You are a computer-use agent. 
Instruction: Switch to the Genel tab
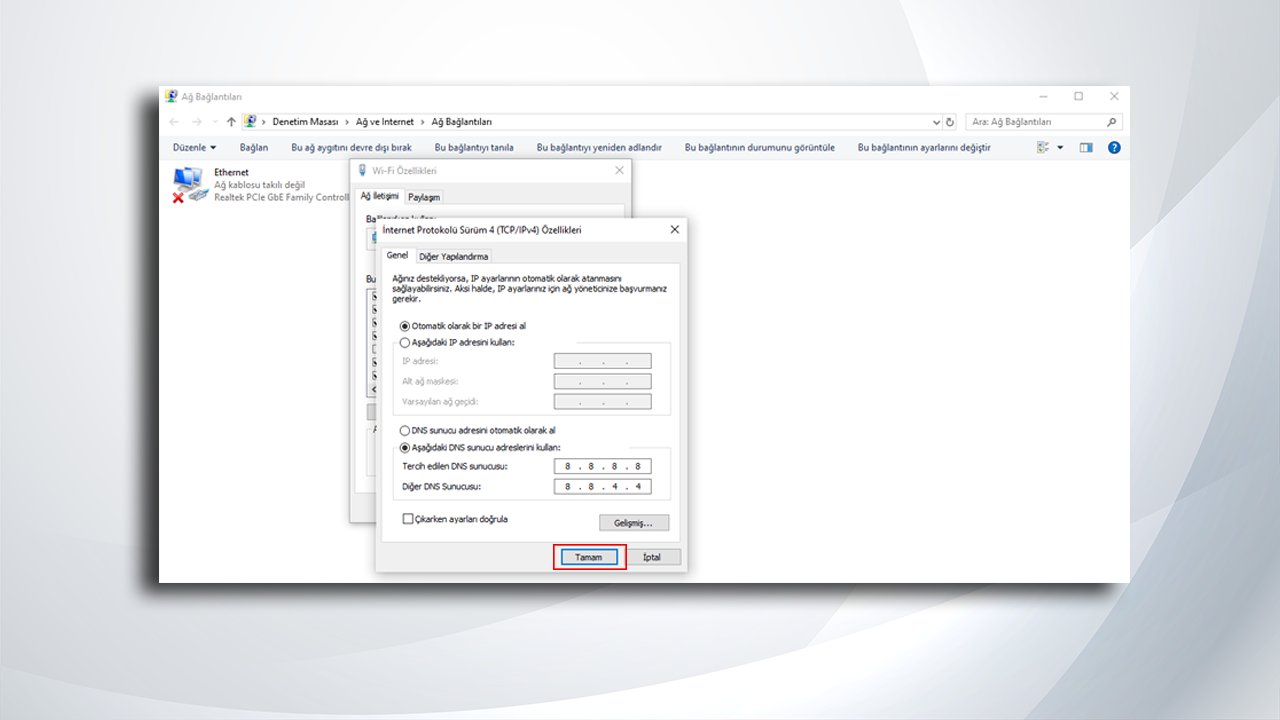[397, 256]
